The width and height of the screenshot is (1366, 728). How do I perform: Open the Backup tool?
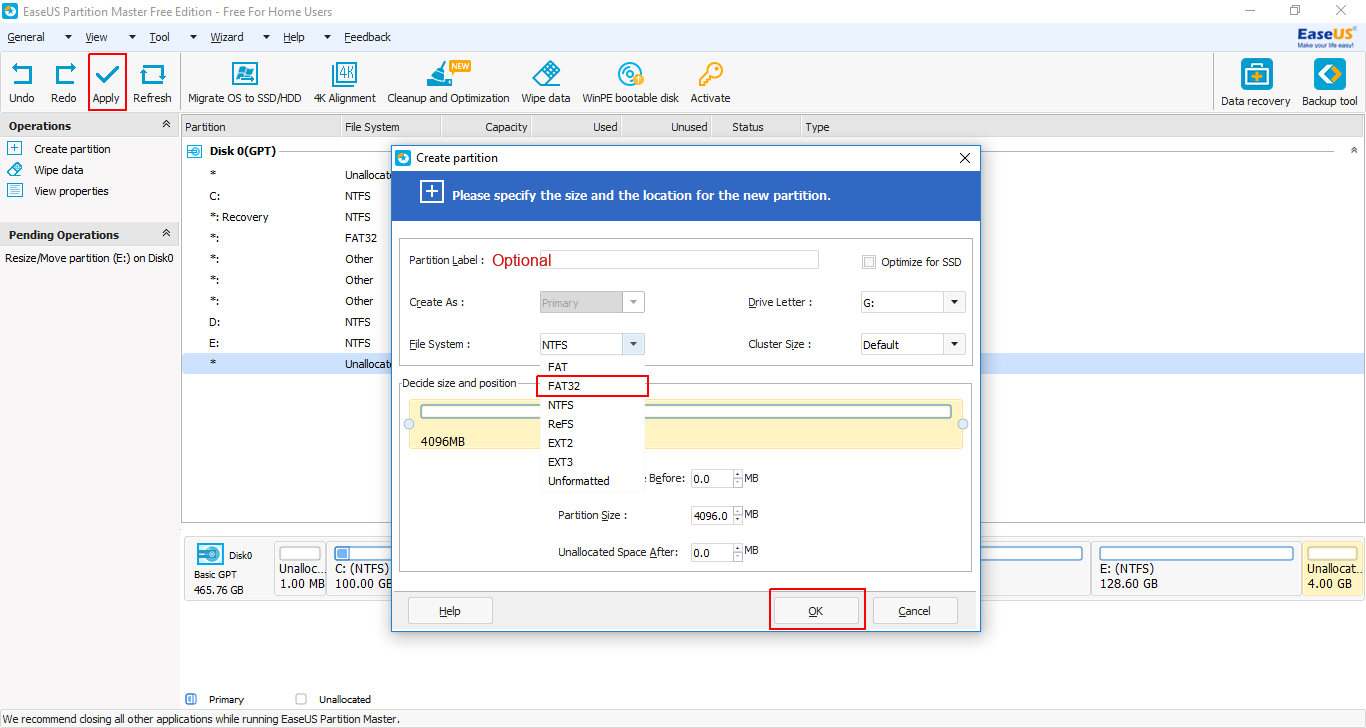(x=1329, y=83)
